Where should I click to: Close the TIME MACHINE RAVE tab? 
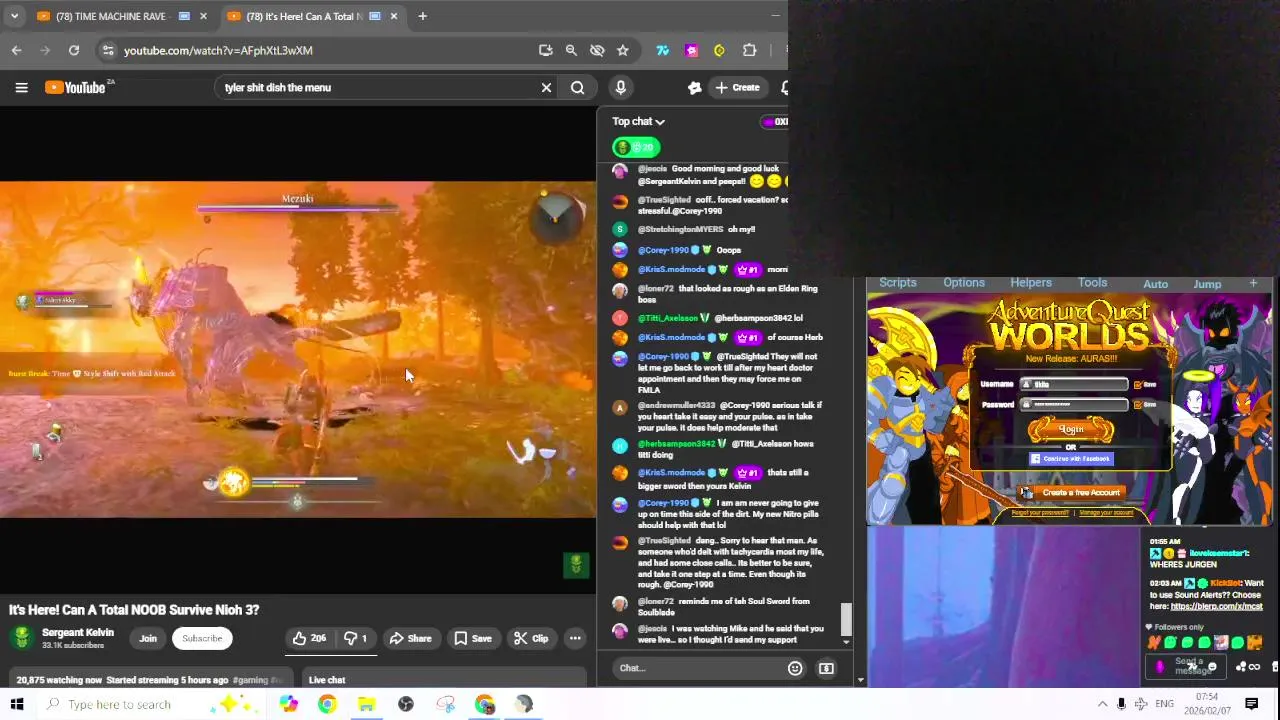tap(203, 16)
